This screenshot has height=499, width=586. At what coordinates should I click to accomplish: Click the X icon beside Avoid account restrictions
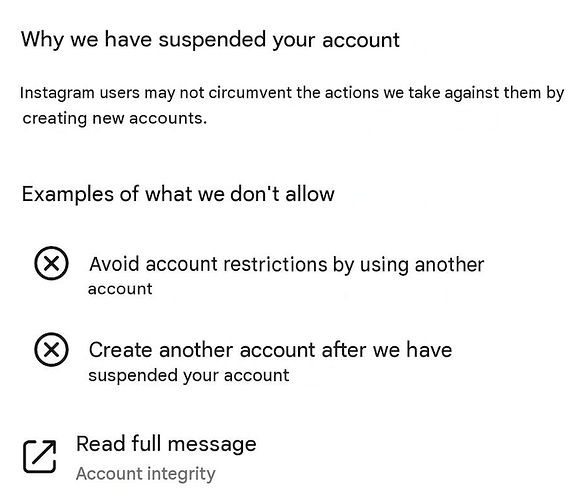(x=51, y=263)
